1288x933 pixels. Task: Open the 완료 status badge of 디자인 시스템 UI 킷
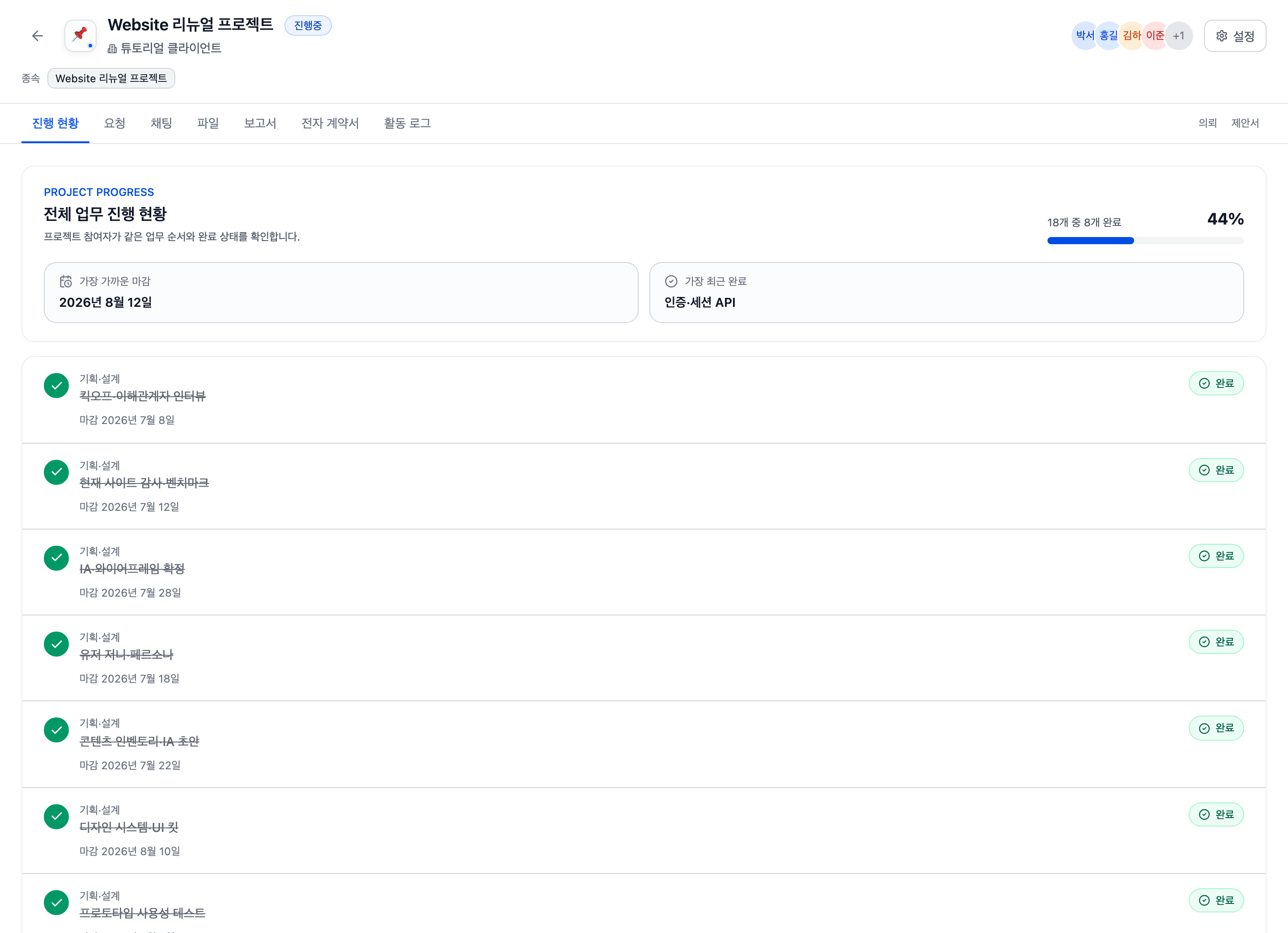pos(1216,814)
